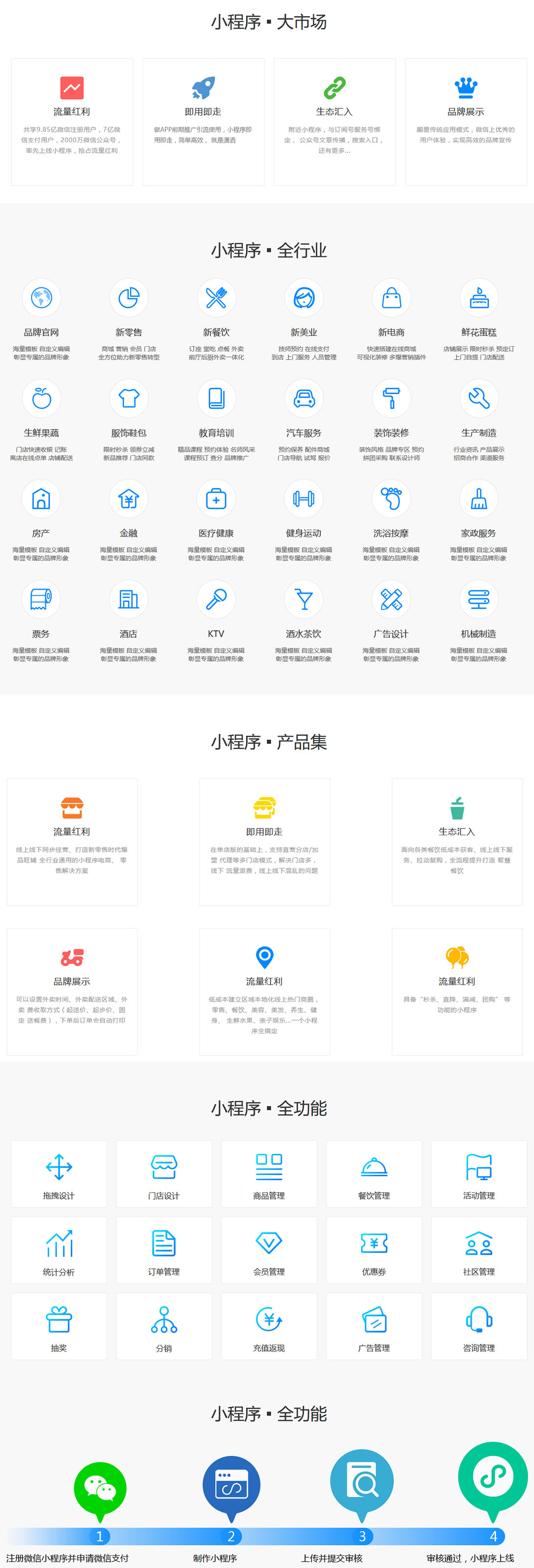
Task: Click step label 注册微信小程序并申请微信支付
Action: (x=68, y=1558)
